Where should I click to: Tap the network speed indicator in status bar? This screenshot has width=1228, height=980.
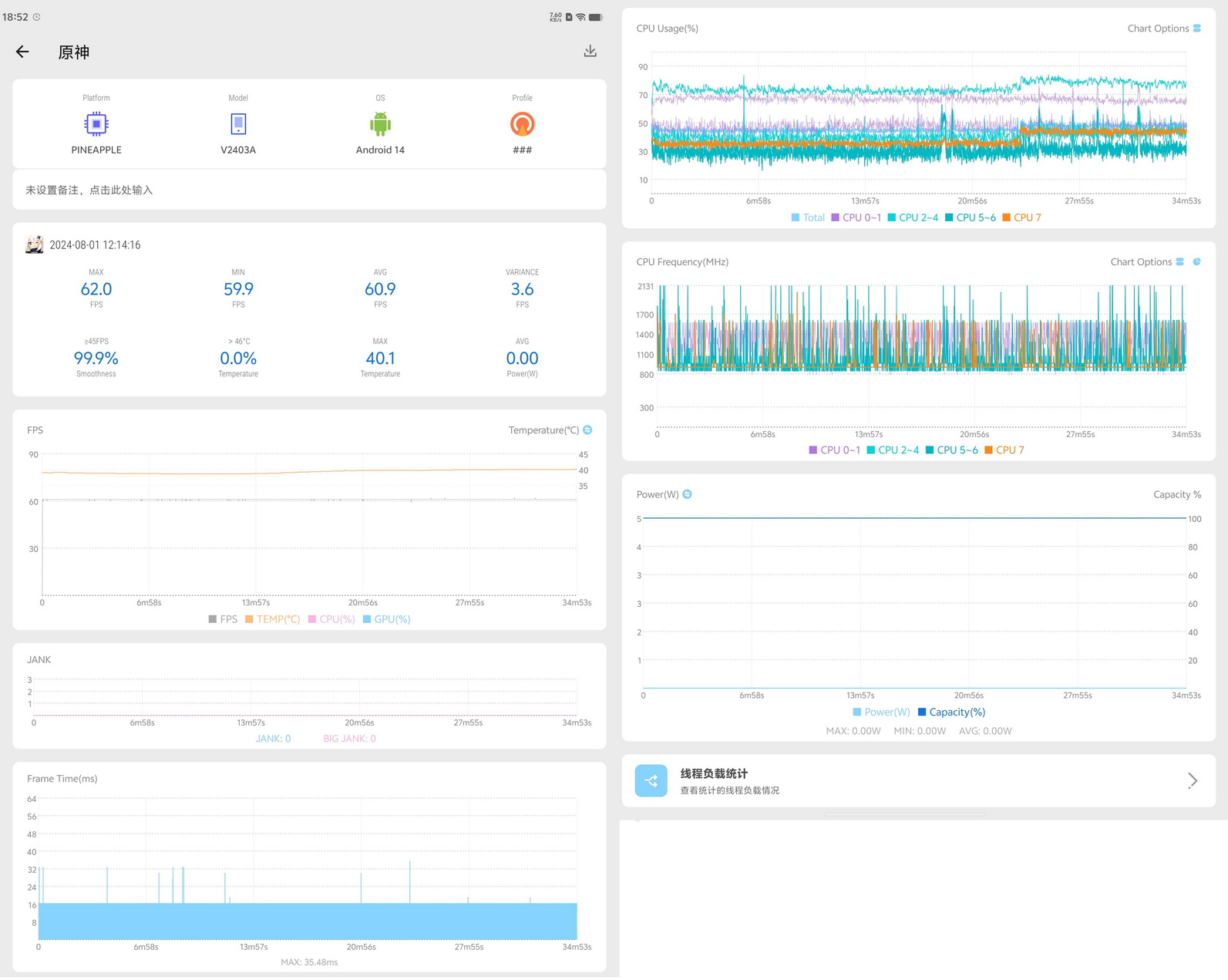coord(555,17)
